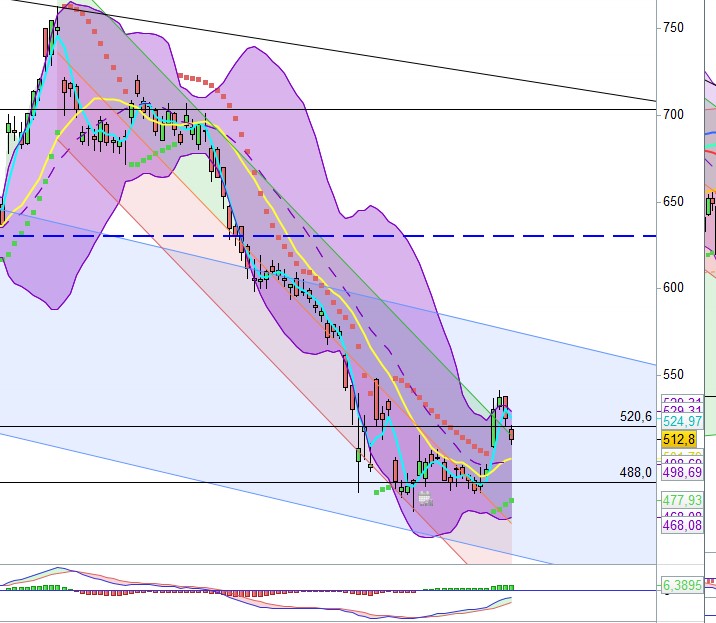
Task: Click the 750 price axis label
Action: [x=674, y=27]
